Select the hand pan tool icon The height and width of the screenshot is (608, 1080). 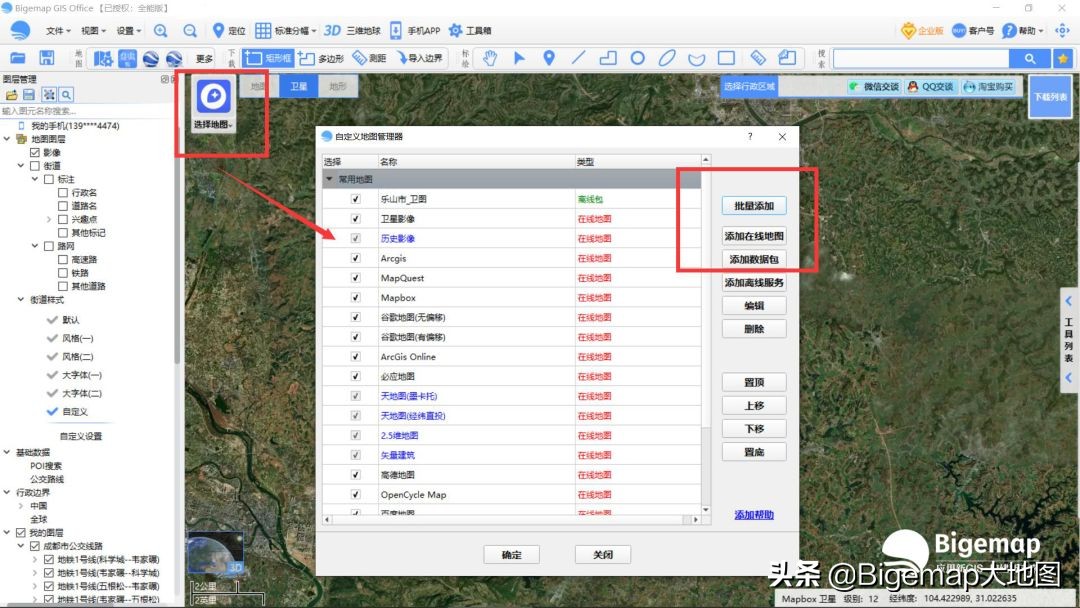[490, 58]
